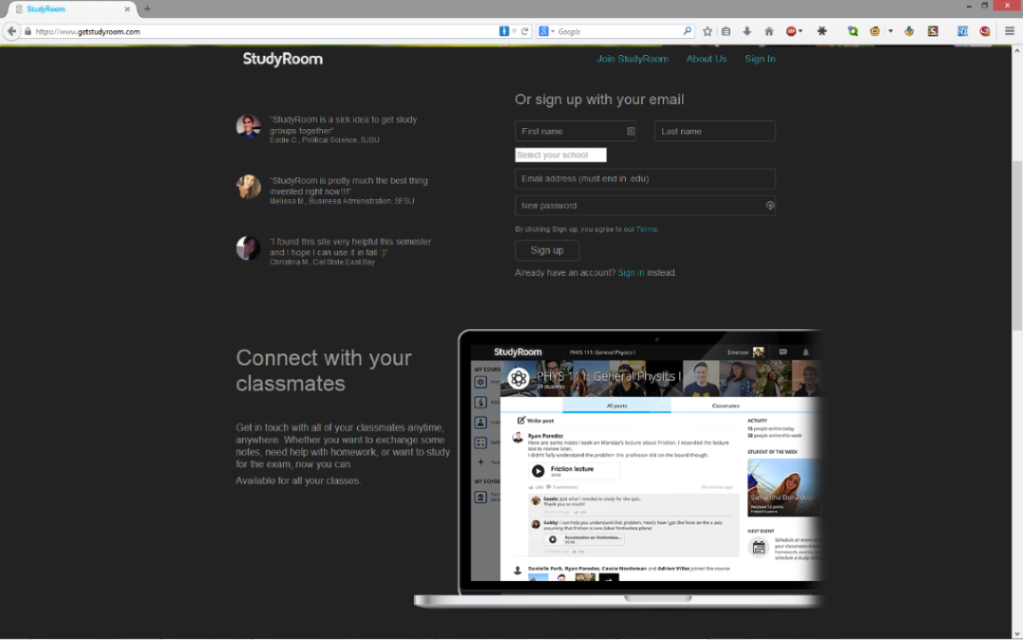Click the red circular 'S' extension icon
Viewport: 1023px width, 640px height.
point(985,31)
